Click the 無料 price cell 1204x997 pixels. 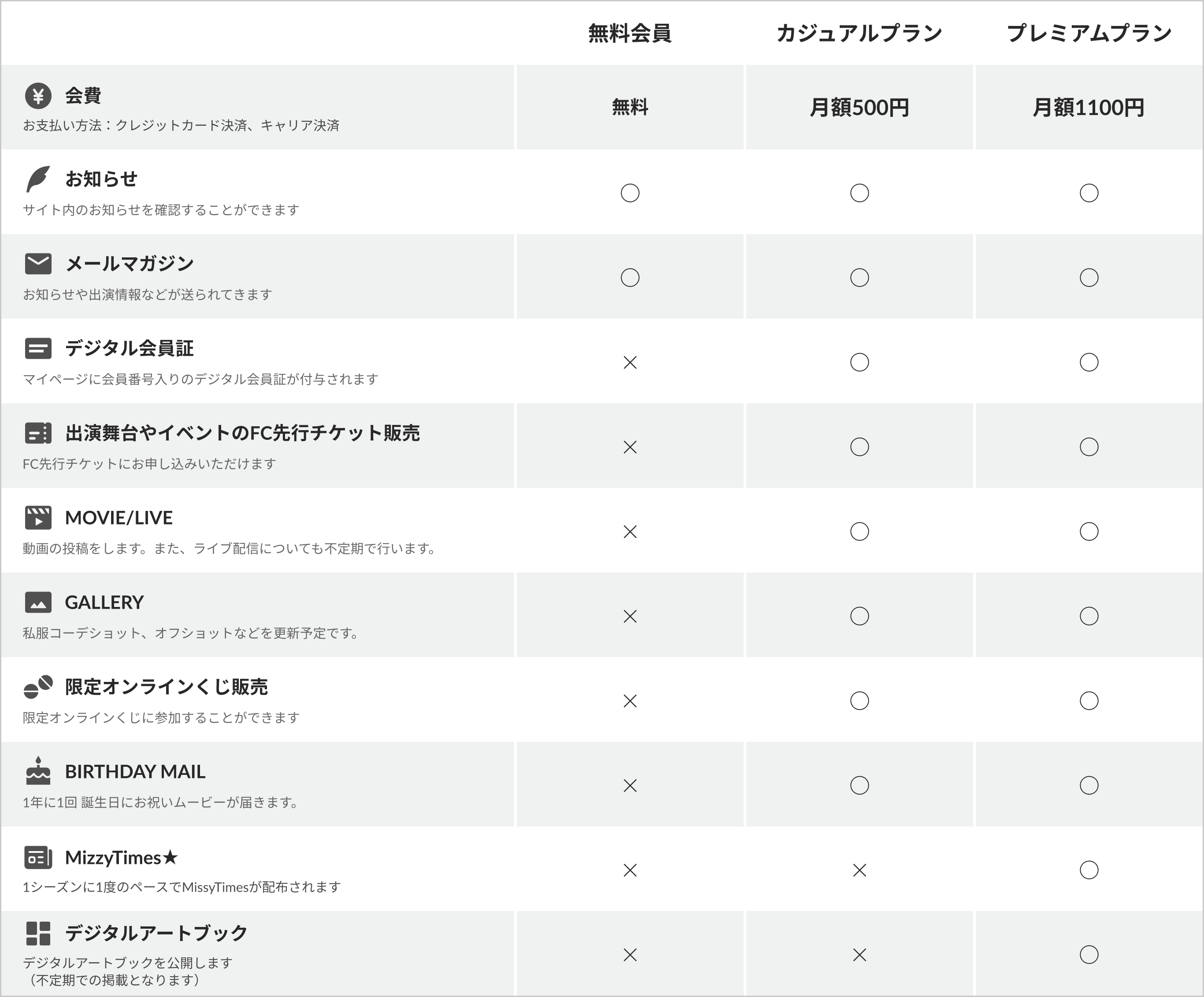630,107
